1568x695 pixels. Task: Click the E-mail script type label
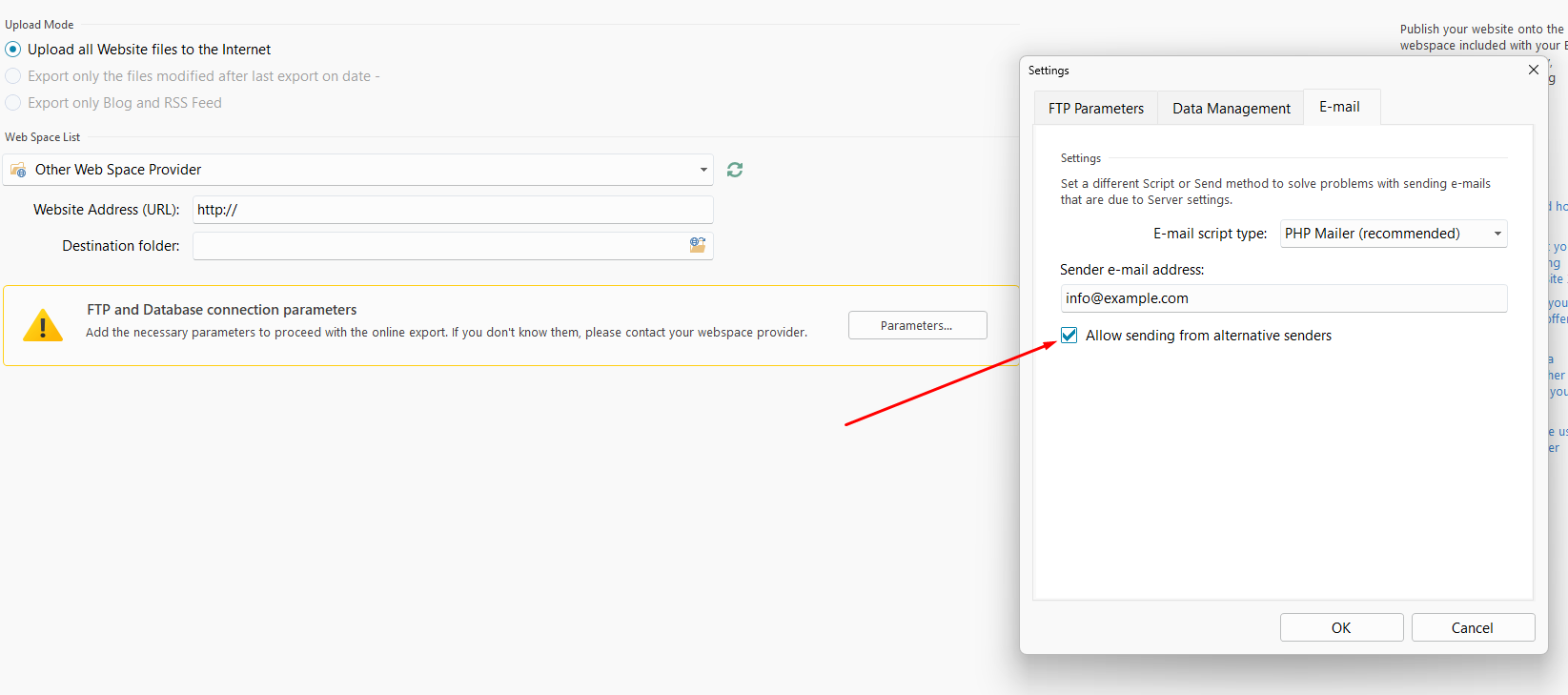tap(1211, 234)
